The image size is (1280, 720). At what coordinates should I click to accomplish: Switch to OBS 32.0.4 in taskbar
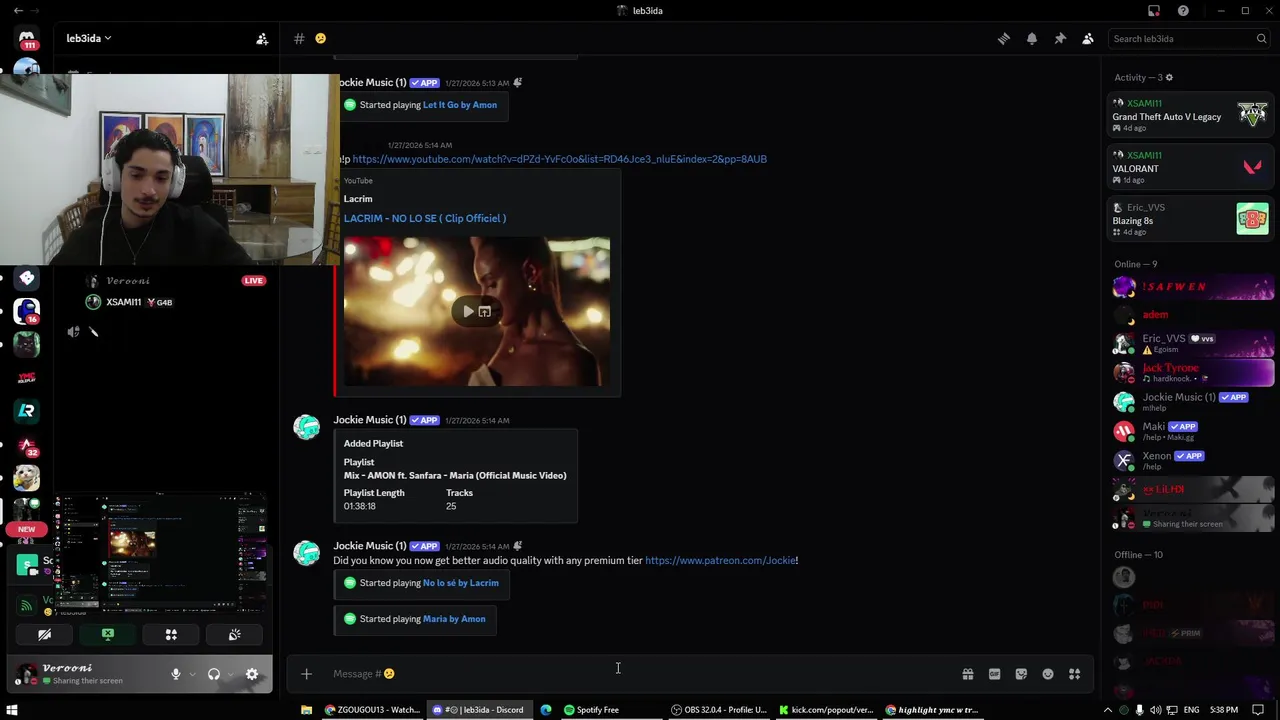click(719, 710)
